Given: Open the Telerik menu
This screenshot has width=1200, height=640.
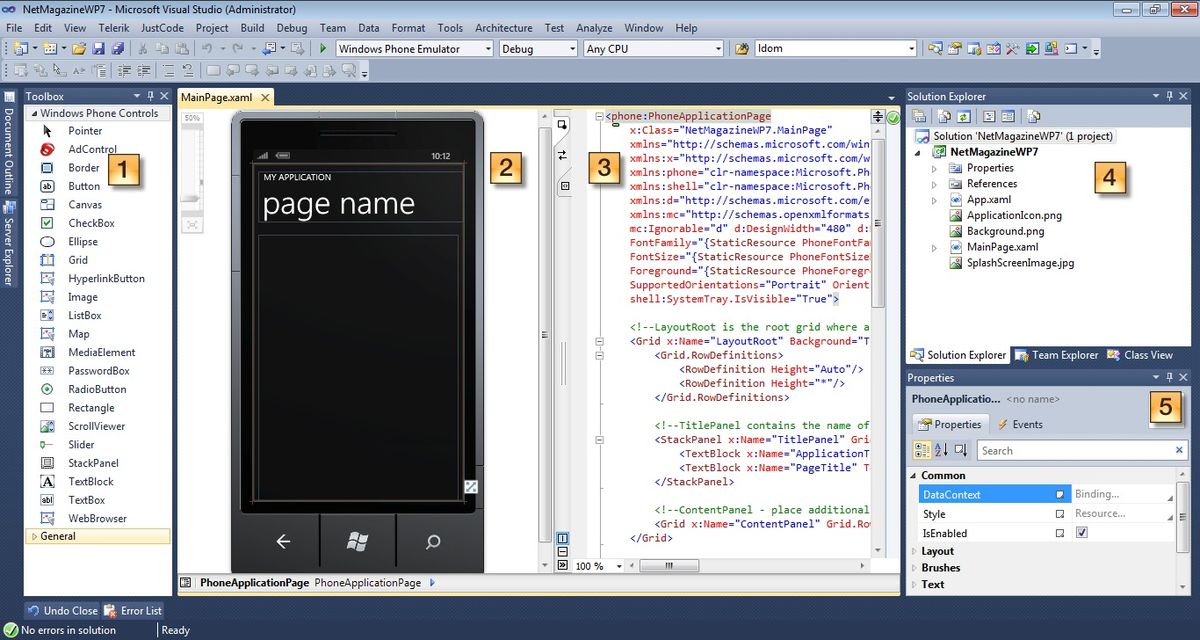Looking at the screenshot, I should [x=113, y=28].
